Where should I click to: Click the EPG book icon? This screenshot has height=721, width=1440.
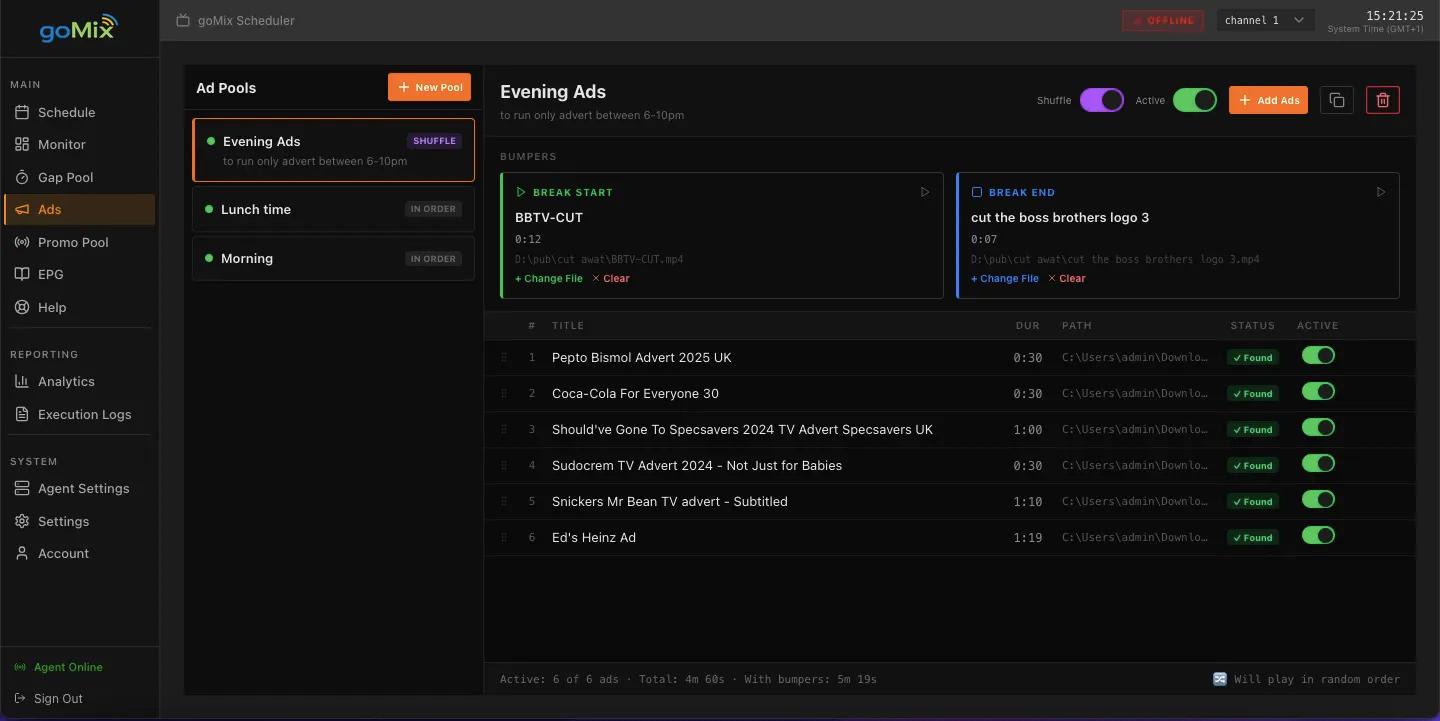click(22, 275)
